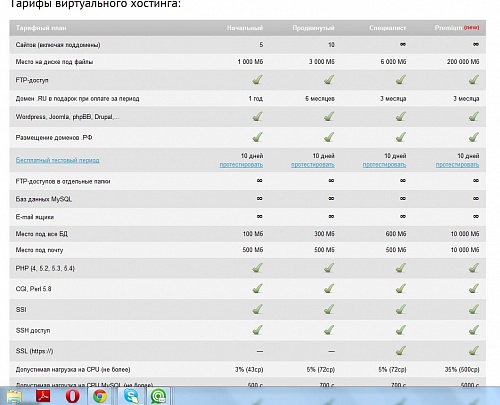Click the Место на диске под файлы label
500x405 pixels.
(54, 62)
